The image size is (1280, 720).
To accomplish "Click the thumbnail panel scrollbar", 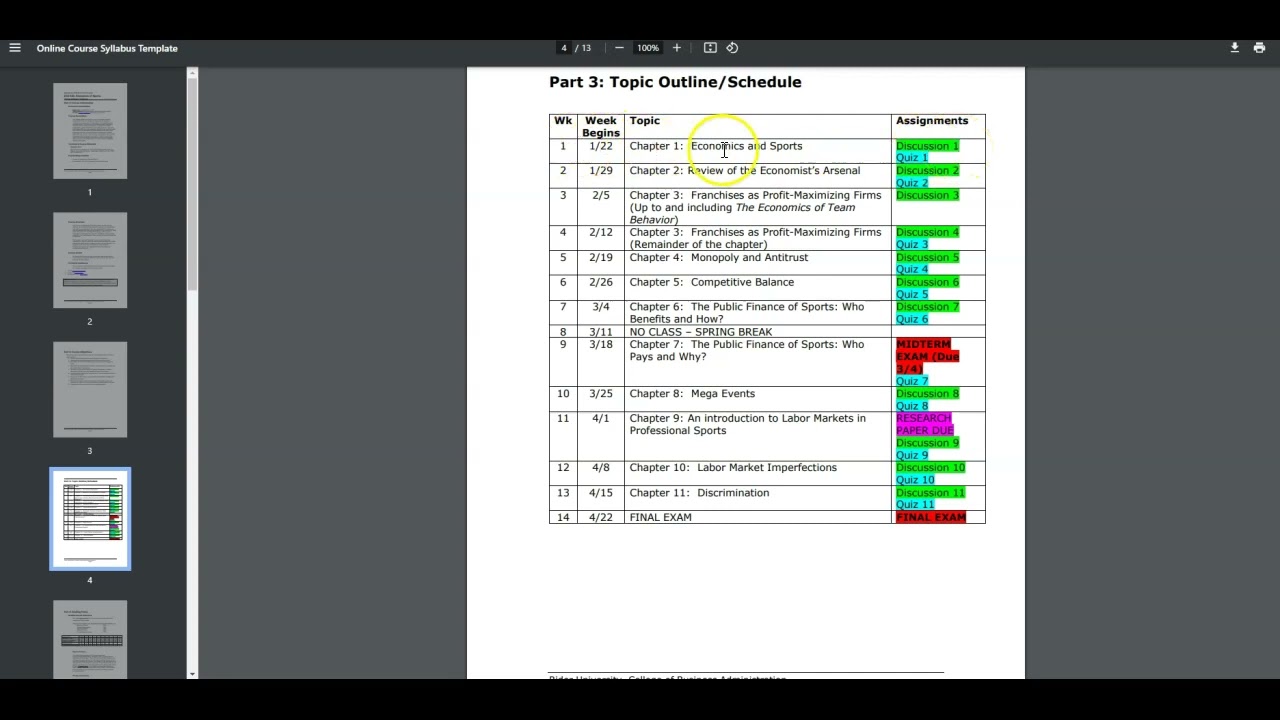I will [x=192, y=185].
